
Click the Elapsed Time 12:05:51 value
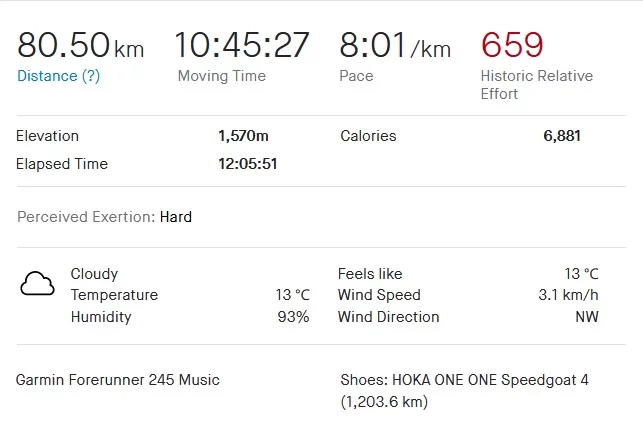tap(247, 164)
